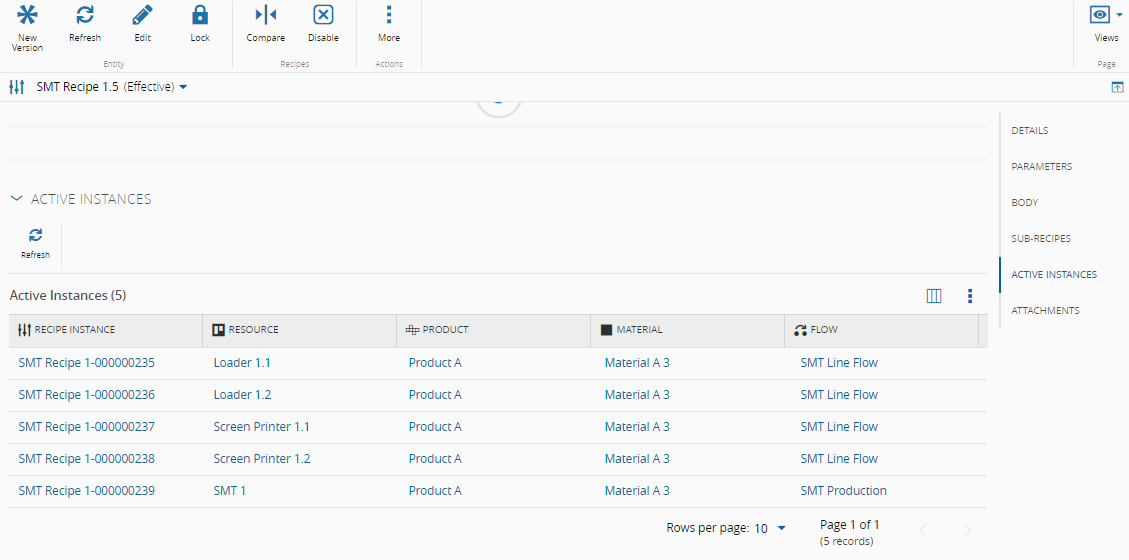Open the SMT Production flow link
This screenshot has width=1129, height=560.
[x=843, y=491]
